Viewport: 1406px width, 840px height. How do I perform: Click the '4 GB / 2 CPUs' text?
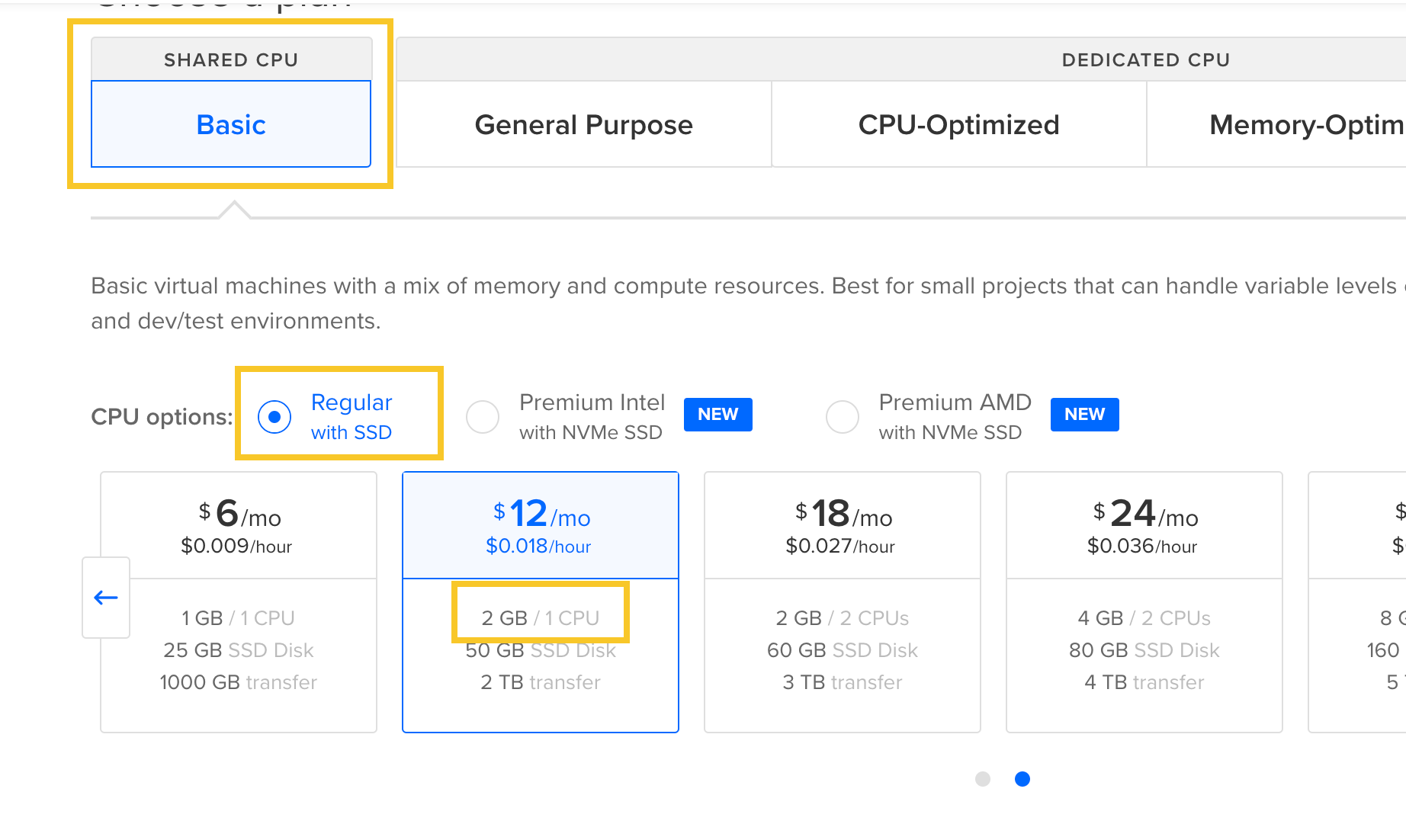[1144, 618]
